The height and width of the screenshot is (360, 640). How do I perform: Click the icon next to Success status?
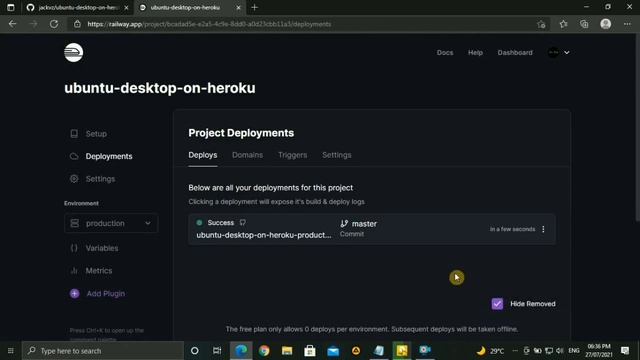tap(243, 222)
